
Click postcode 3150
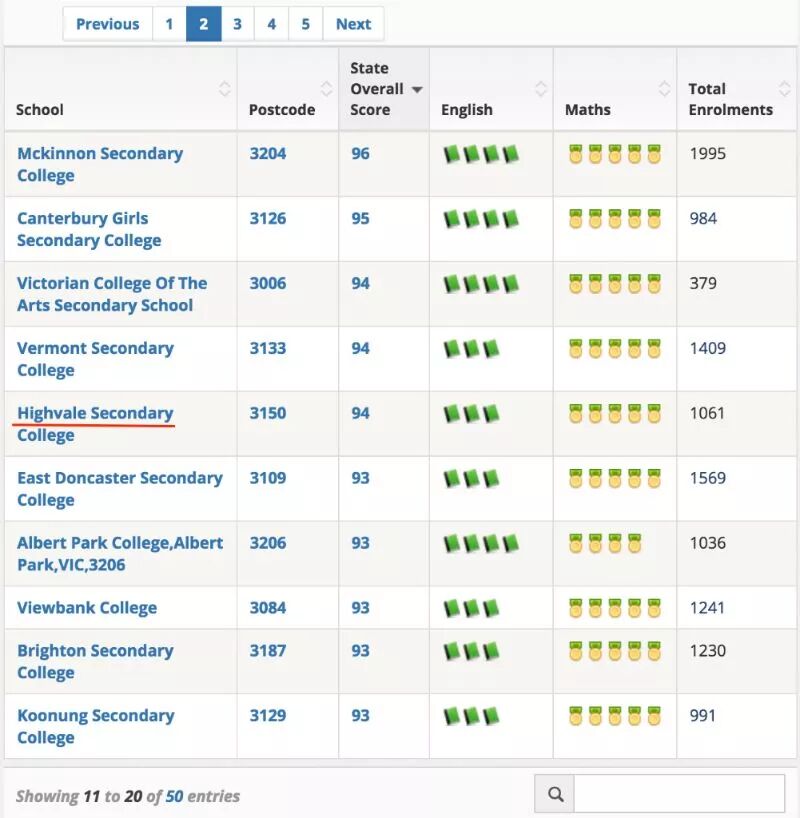[268, 413]
